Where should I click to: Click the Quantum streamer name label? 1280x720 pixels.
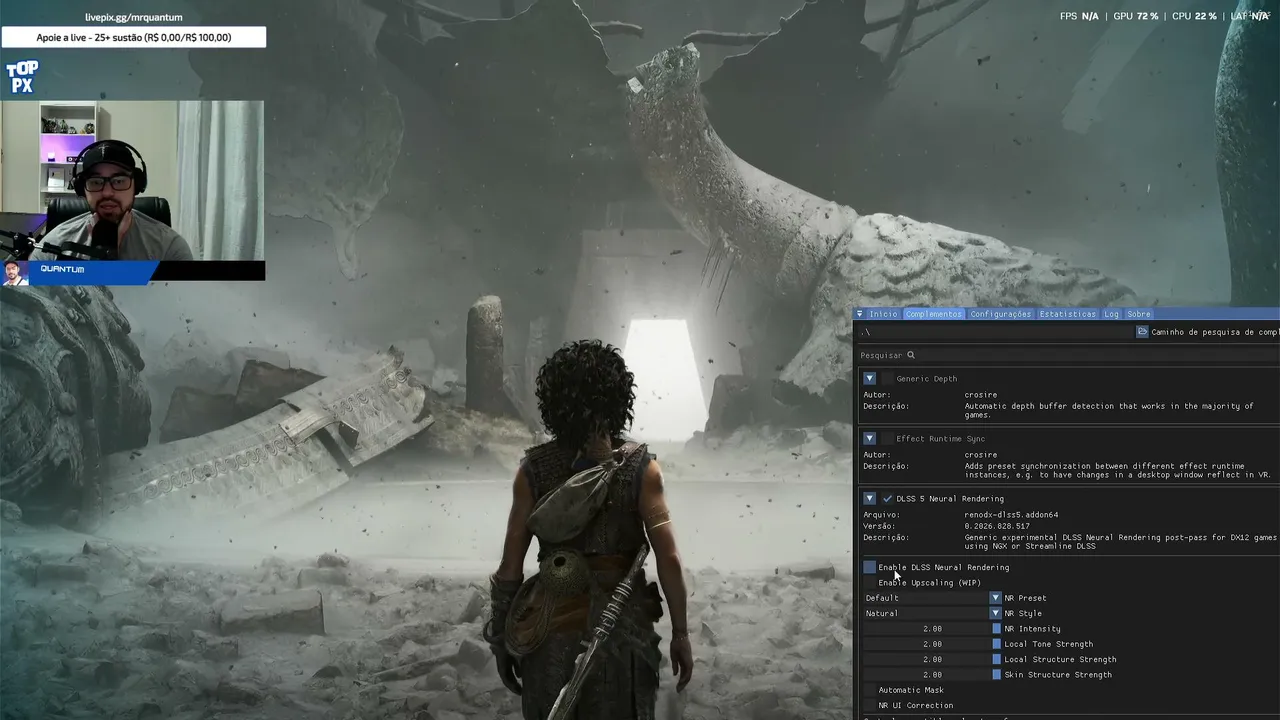62,269
